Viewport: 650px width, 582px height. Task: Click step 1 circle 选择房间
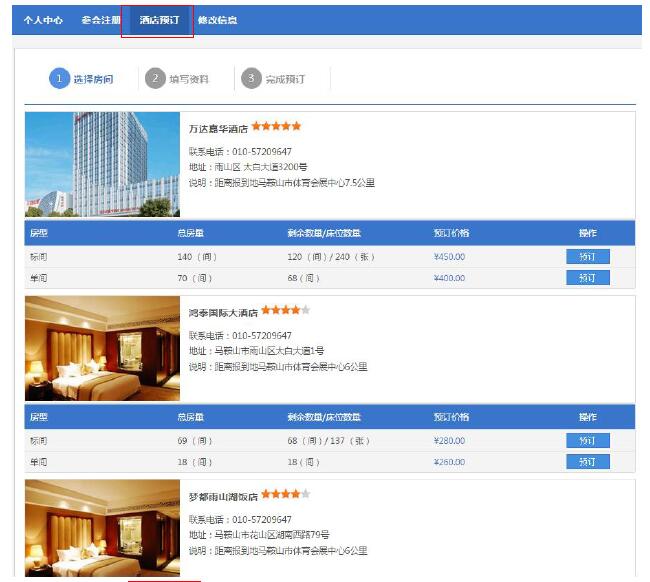60,79
